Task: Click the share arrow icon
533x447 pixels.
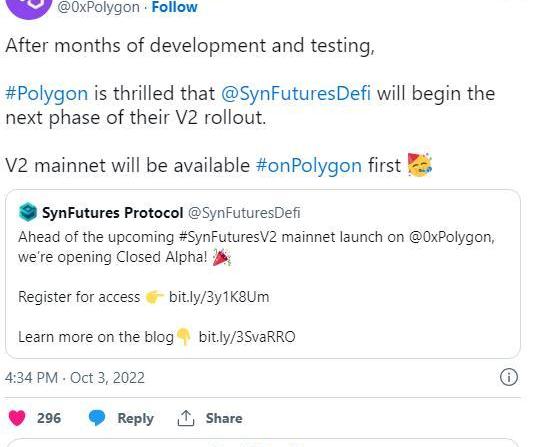Action: (186, 418)
